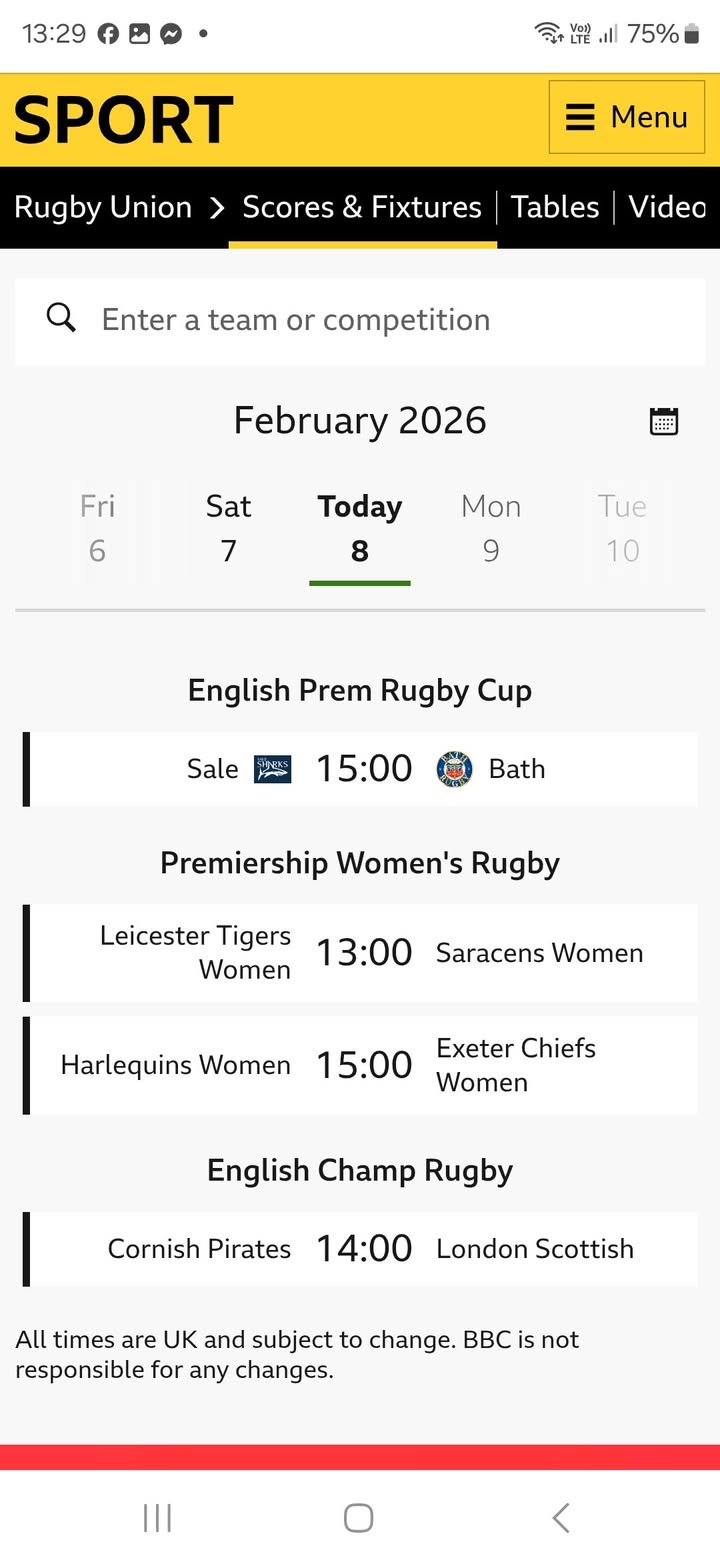This screenshot has height=1560, width=720.
Task: Switch to the Tables tab
Action: (x=555, y=207)
